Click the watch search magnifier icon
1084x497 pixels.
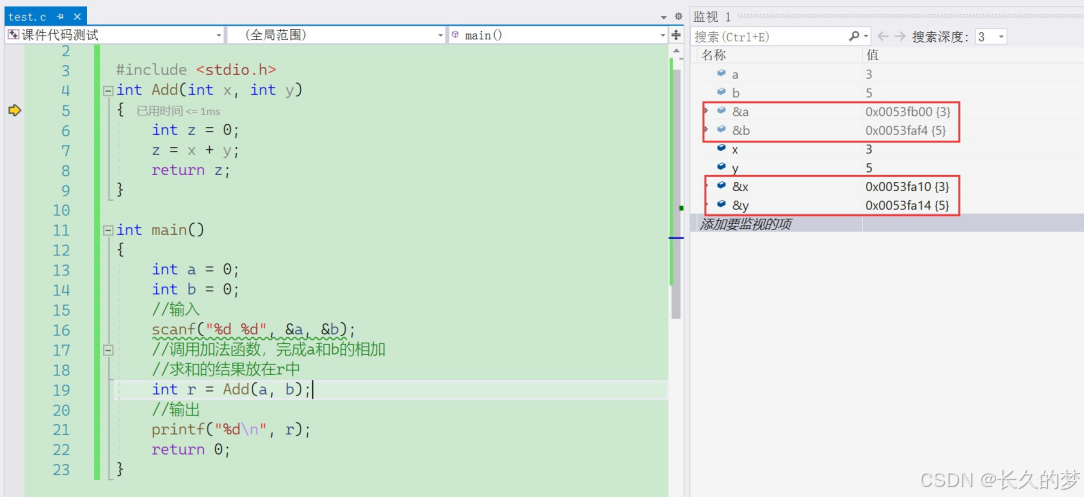coord(854,36)
